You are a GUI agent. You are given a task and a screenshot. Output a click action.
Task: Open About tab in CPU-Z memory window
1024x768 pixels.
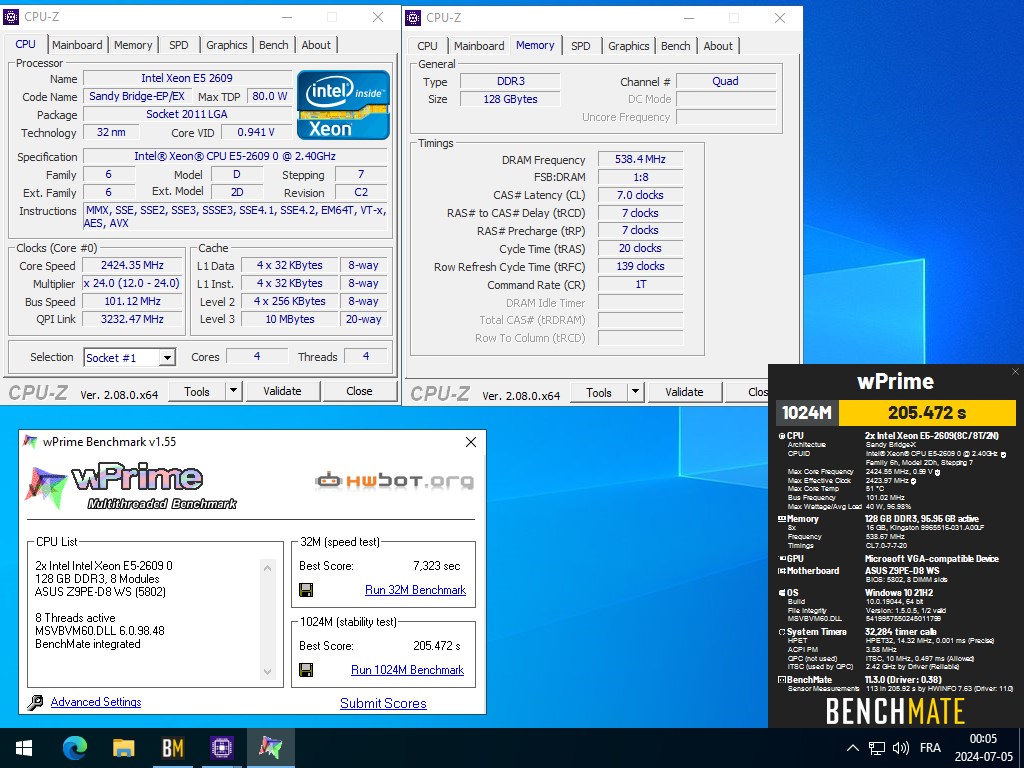(x=718, y=46)
